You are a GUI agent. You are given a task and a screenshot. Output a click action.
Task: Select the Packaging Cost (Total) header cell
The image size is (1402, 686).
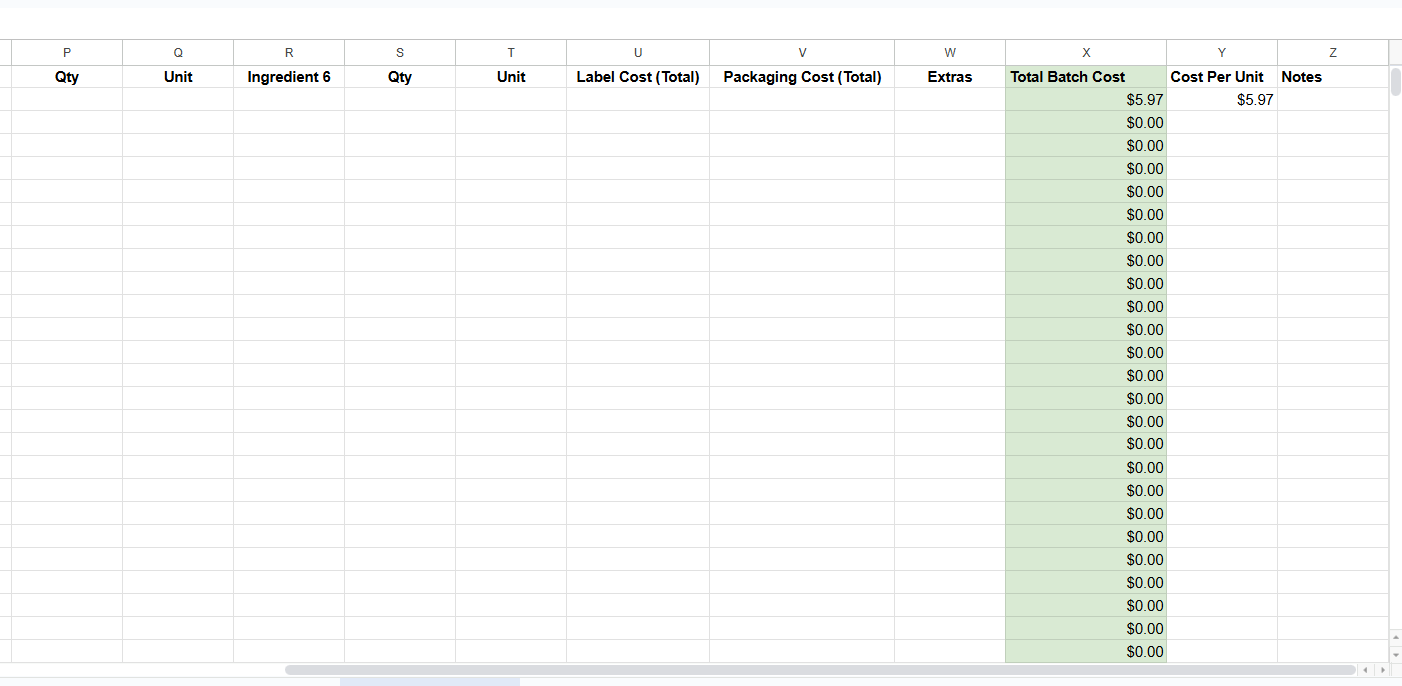pos(802,77)
